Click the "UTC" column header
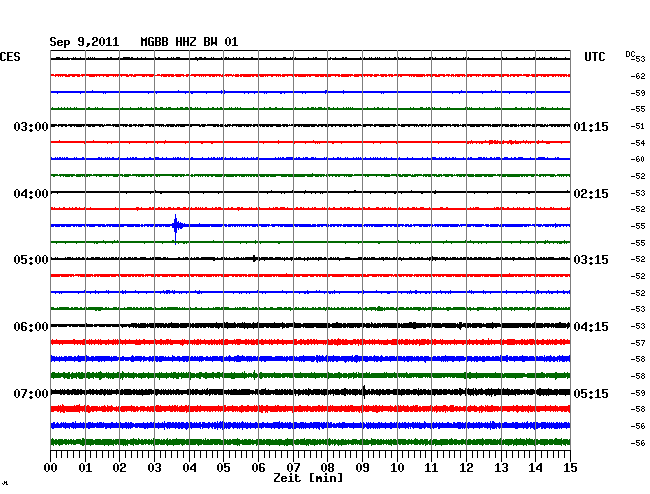650x494 pixels. click(594, 57)
